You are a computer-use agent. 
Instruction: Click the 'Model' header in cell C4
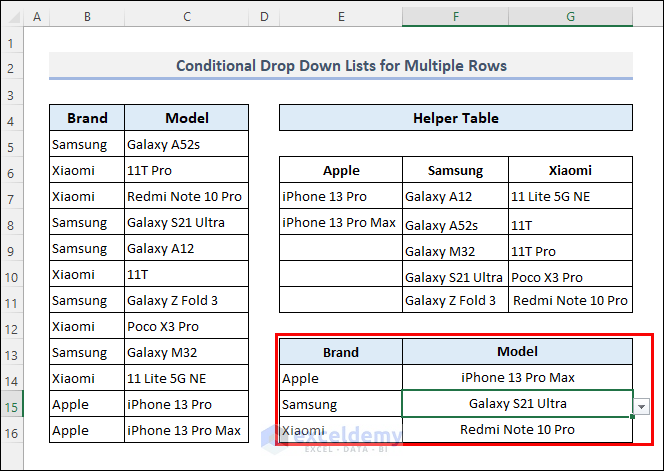[x=186, y=118]
